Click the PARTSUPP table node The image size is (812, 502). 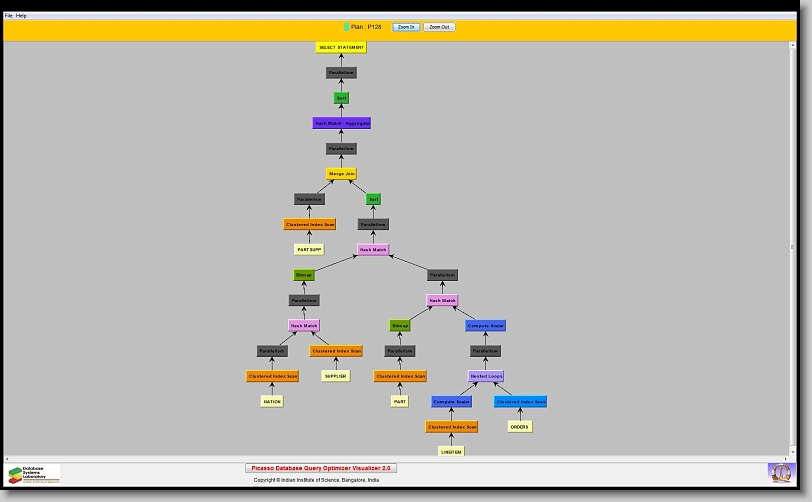click(x=309, y=250)
